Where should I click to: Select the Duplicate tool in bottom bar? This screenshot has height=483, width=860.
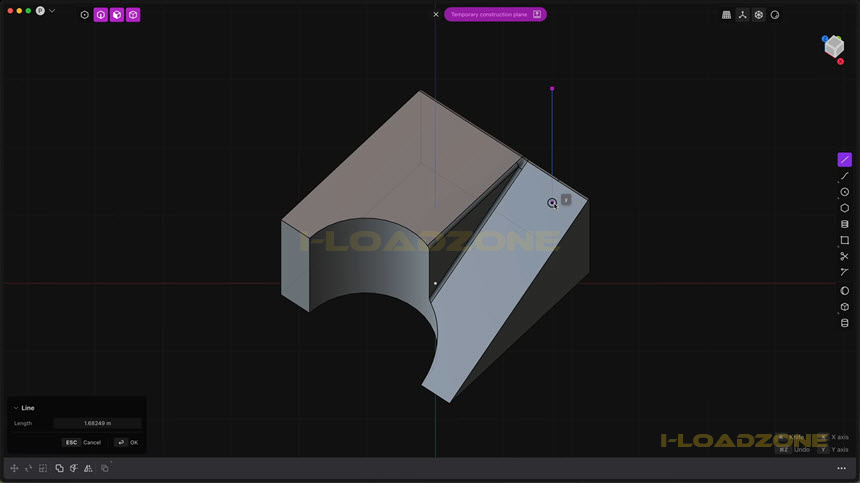click(59, 468)
